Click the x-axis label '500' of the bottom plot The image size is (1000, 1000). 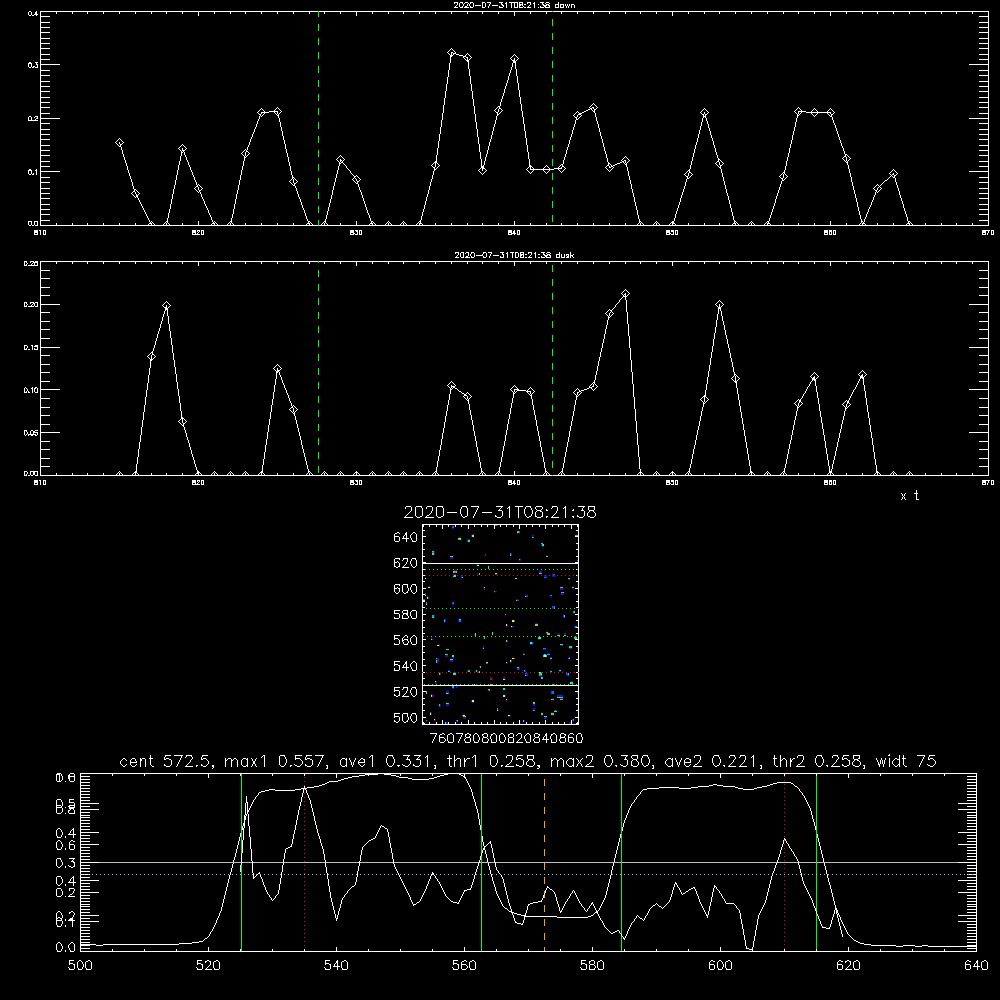pyautogui.click(x=80, y=966)
